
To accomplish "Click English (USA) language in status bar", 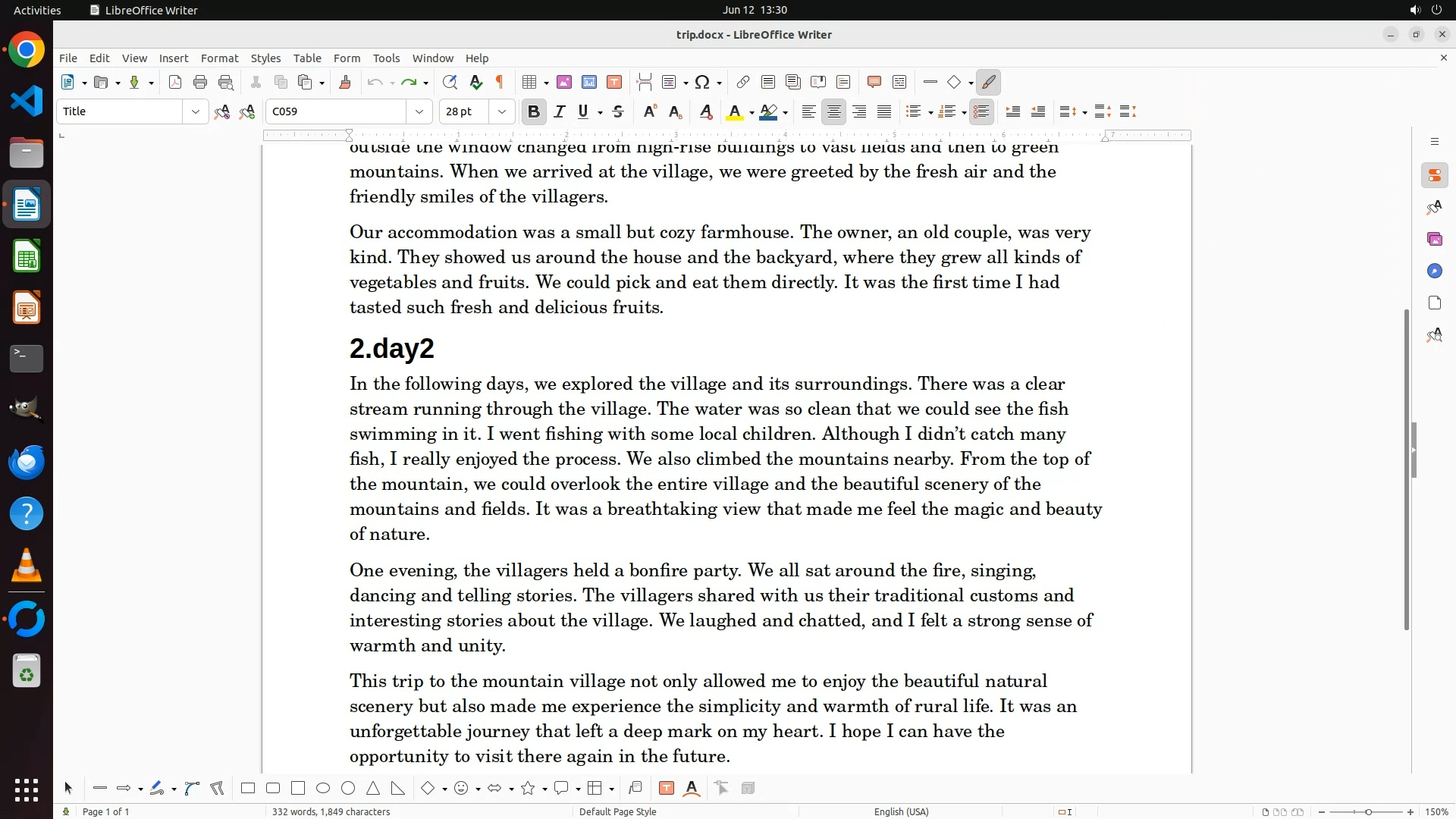I will point(901,812).
